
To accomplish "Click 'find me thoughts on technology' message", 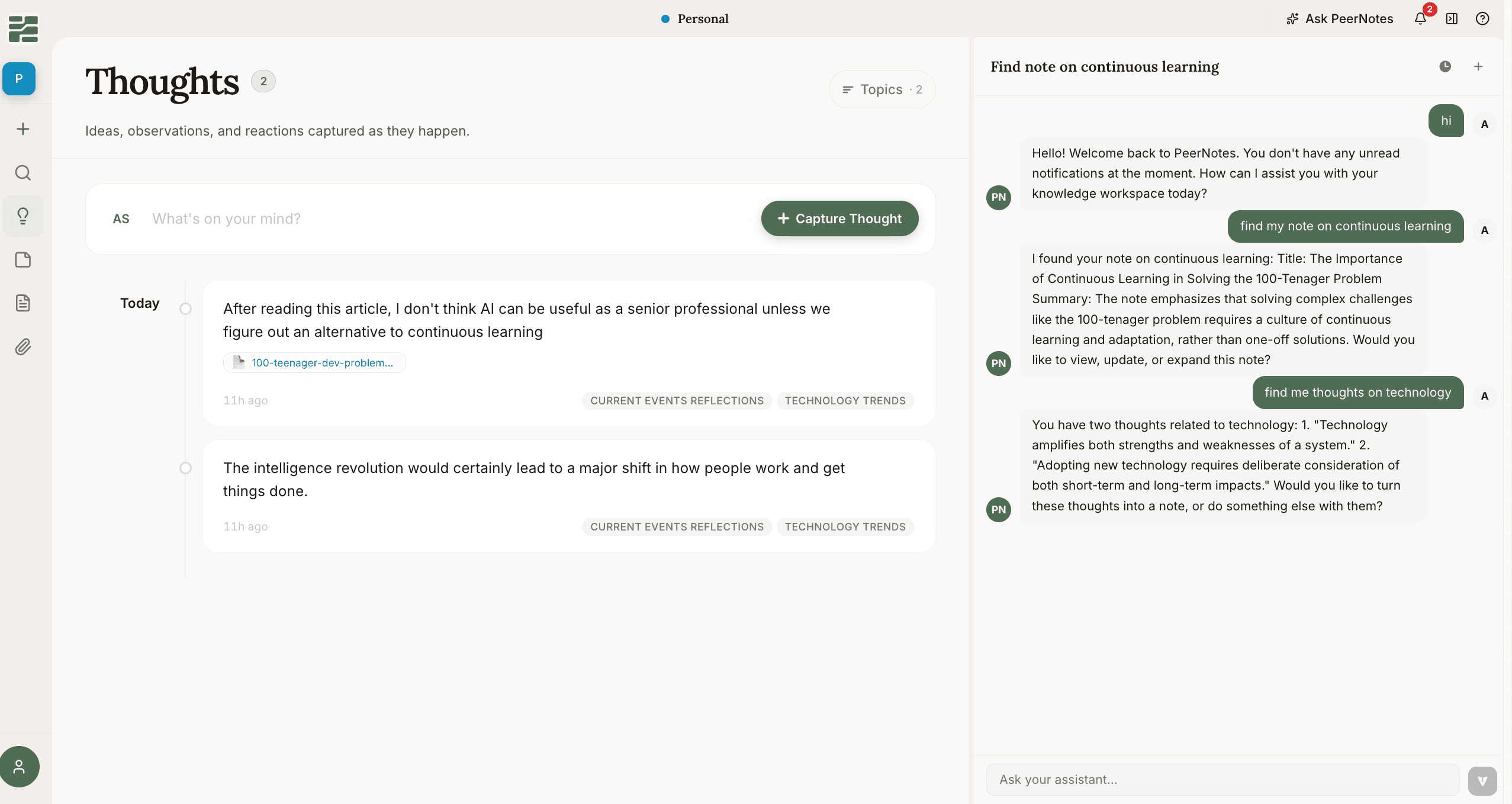I will 1358,393.
